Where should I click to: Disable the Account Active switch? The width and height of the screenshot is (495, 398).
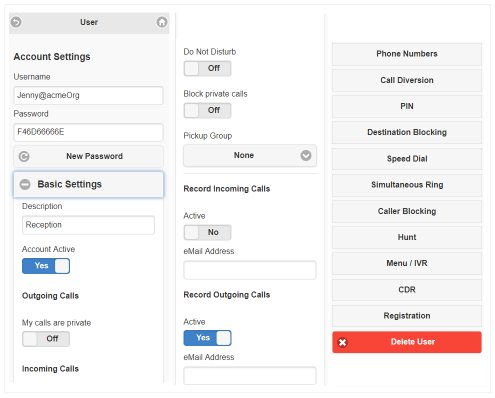tap(46, 266)
